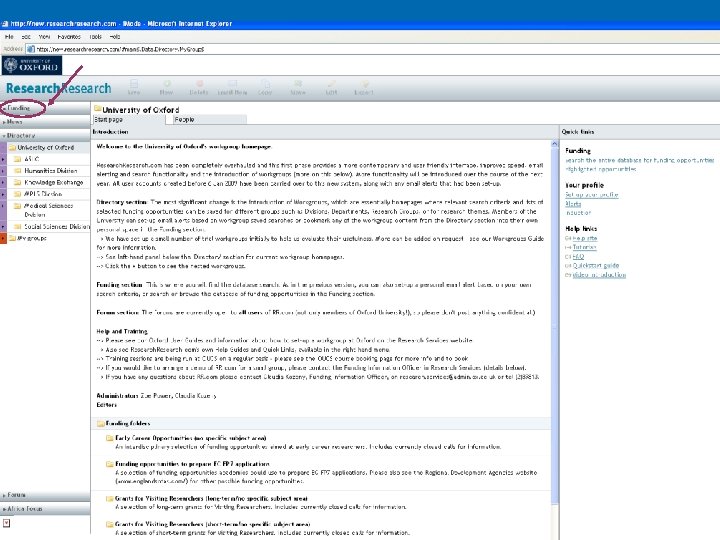Open 'Grants for Visiting Researchers (long-term' folder
Viewport: 720px width, 540px height.
[211, 498]
